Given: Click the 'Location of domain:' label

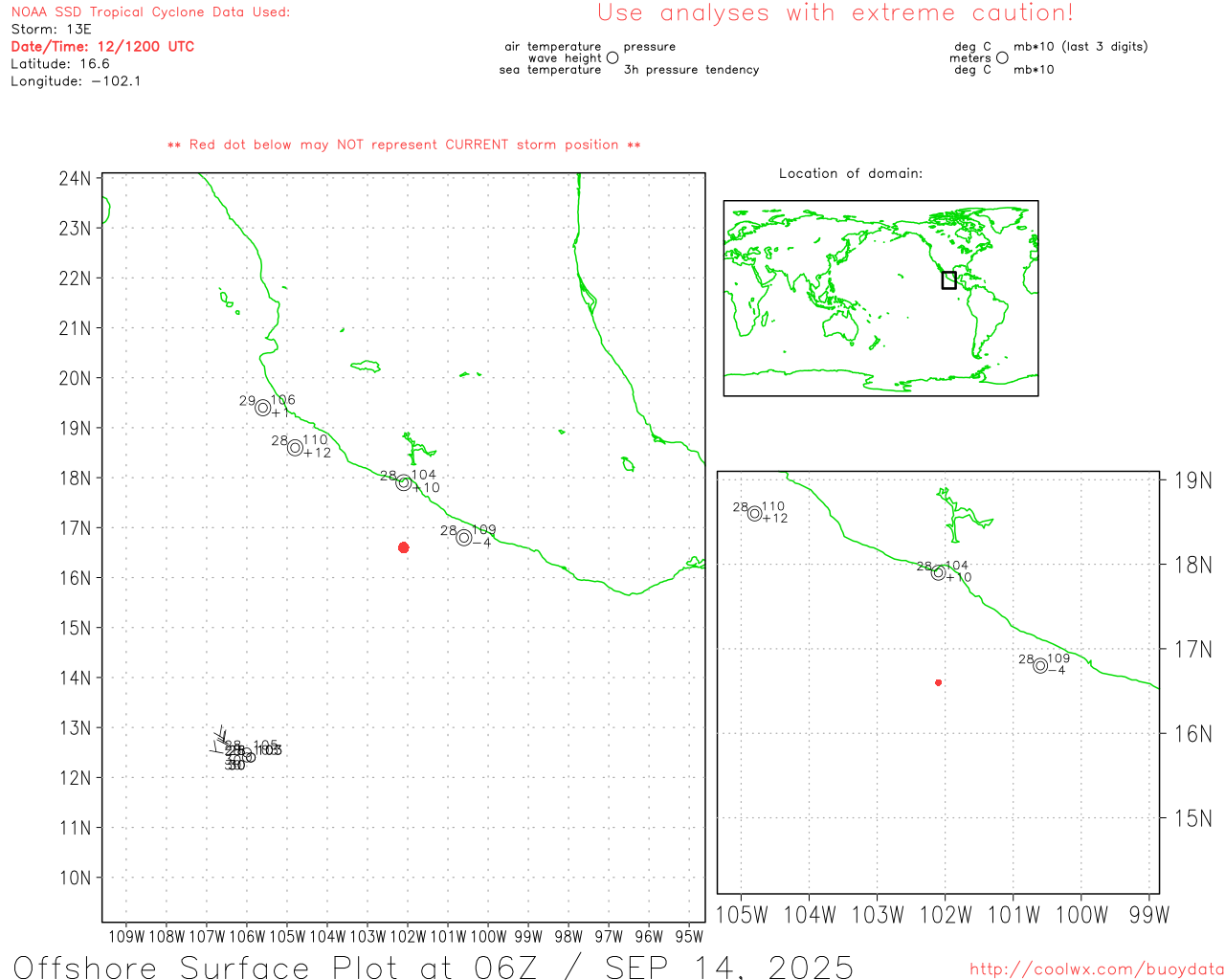Looking at the screenshot, I should (851, 173).
